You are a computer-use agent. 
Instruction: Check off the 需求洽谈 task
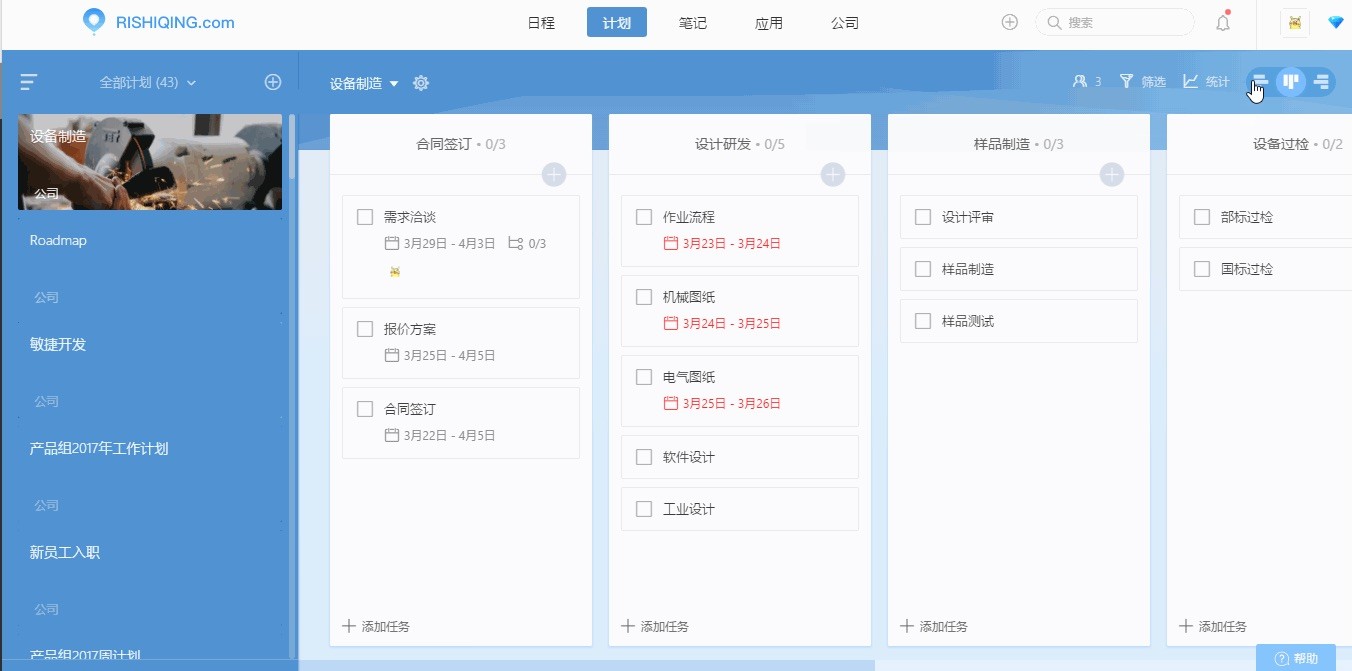tap(365, 217)
